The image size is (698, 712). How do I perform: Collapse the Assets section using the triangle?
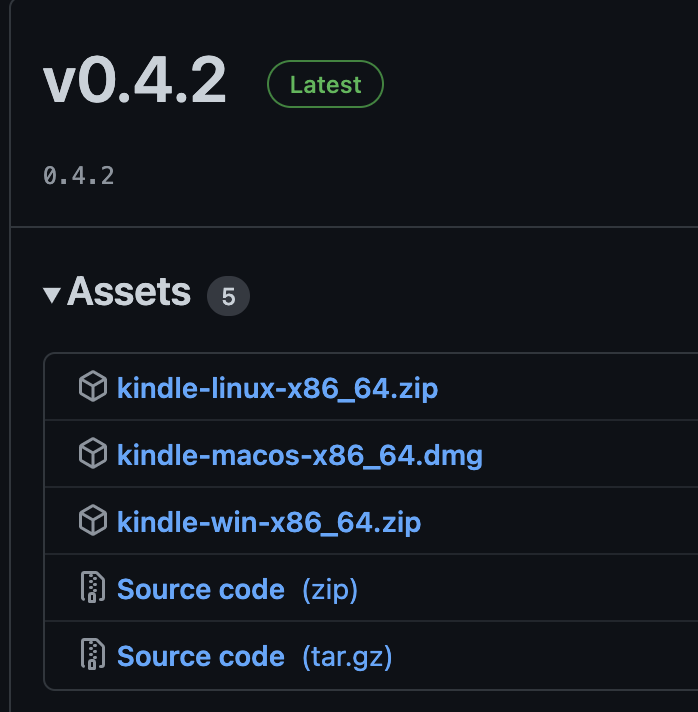(52, 294)
